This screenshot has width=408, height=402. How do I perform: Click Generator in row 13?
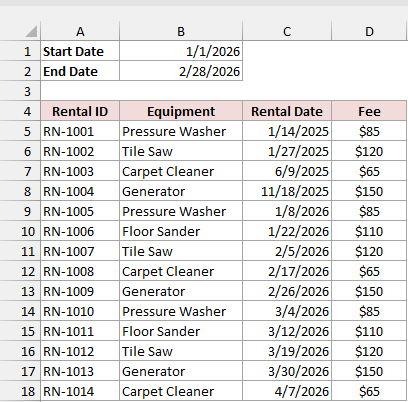181,291
